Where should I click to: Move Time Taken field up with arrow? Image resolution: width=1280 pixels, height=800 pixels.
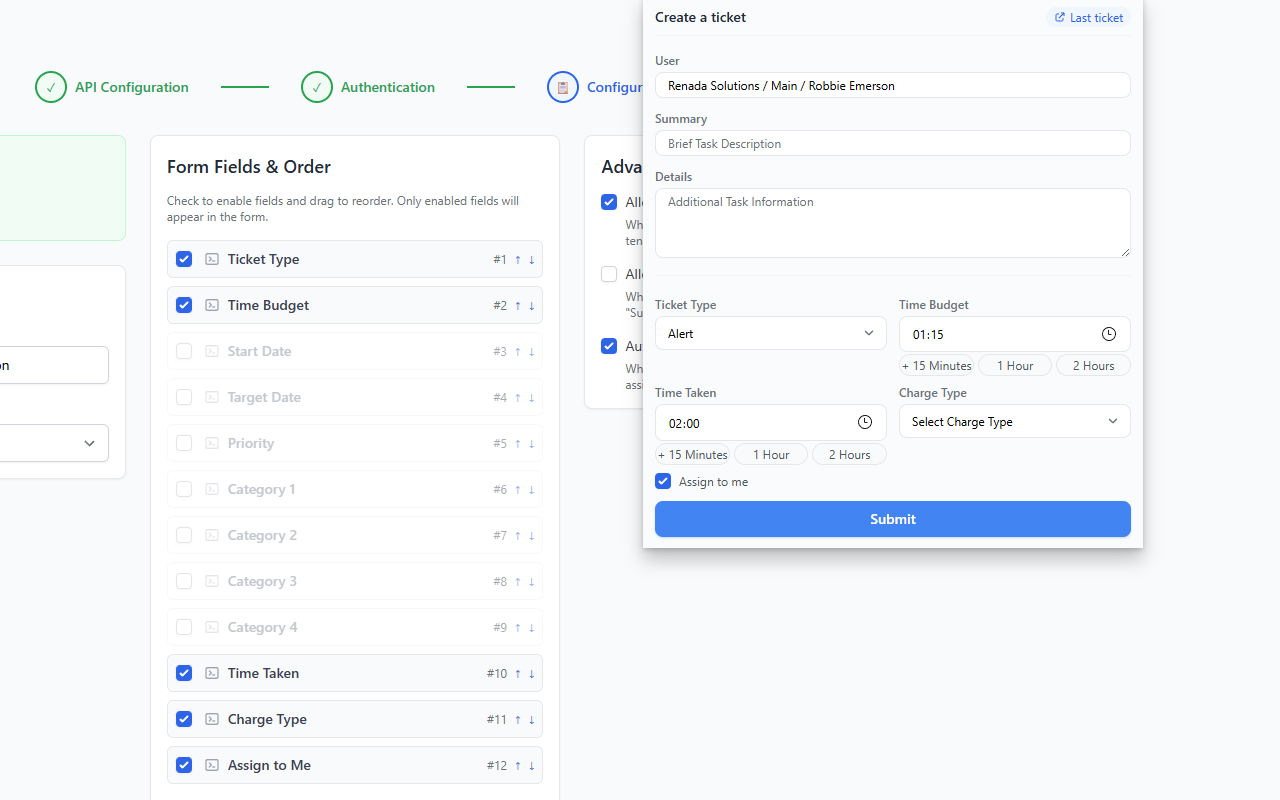tap(518, 674)
